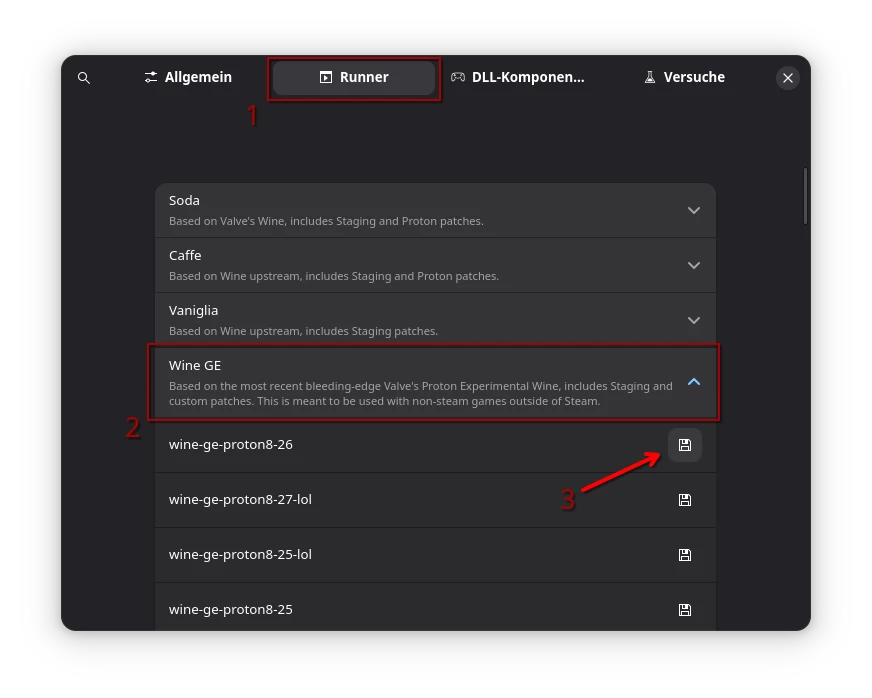Expand the Caffe runner list
The width and height of the screenshot is (872, 698).
(694, 266)
